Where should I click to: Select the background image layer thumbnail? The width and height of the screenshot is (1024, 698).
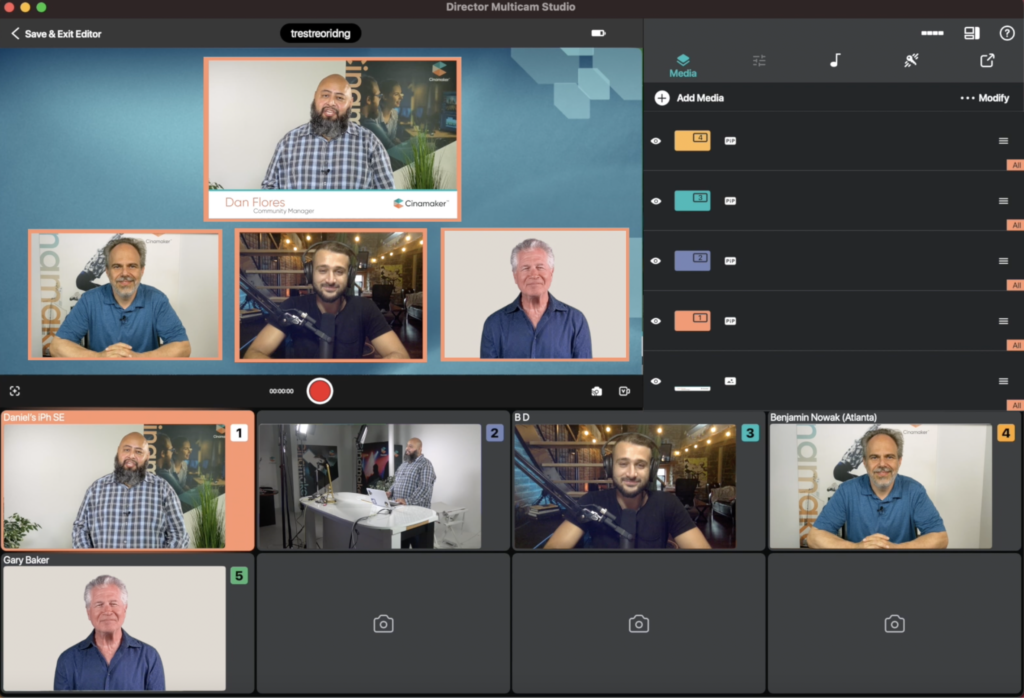pos(692,388)
